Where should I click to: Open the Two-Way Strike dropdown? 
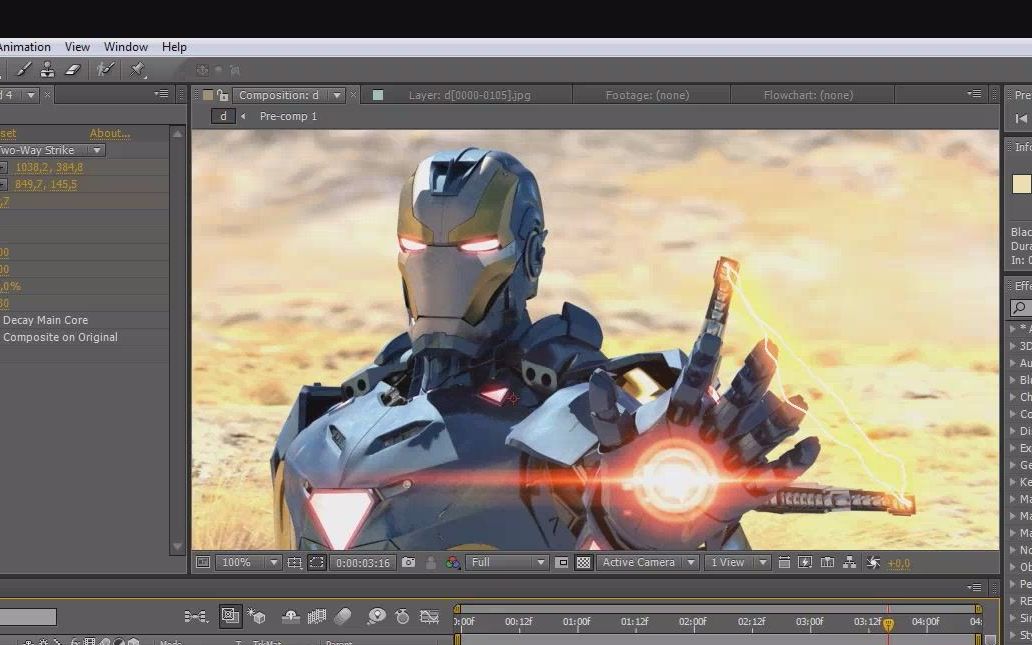[53, 150]
